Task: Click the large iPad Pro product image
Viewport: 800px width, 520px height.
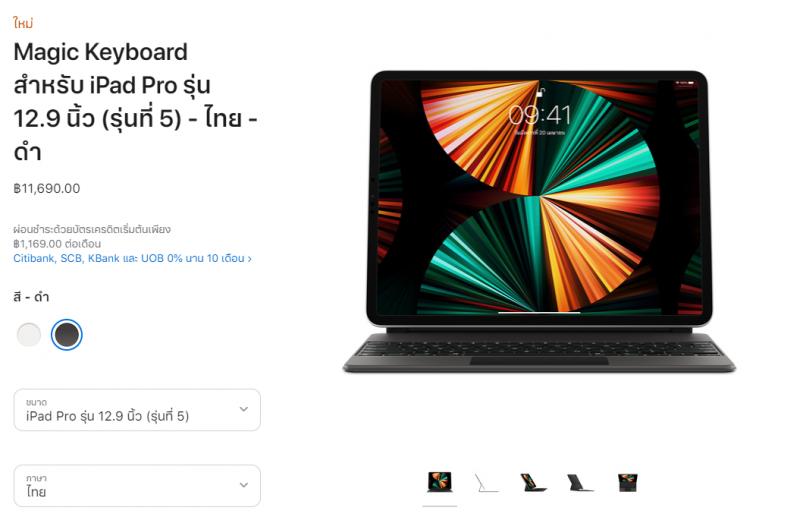Action: [x=539, y=221]
